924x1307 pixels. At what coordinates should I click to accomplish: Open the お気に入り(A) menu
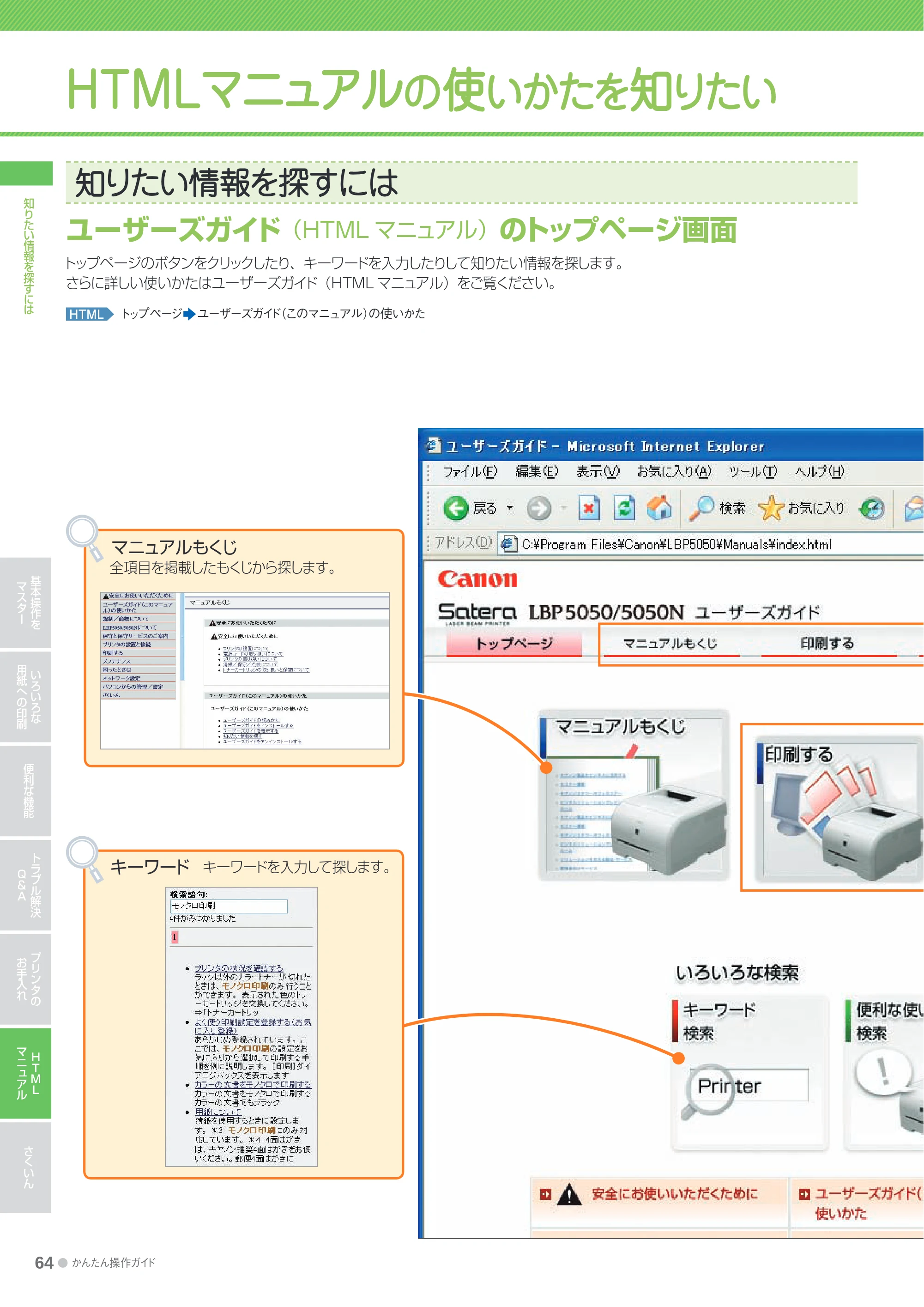[674, 471]
